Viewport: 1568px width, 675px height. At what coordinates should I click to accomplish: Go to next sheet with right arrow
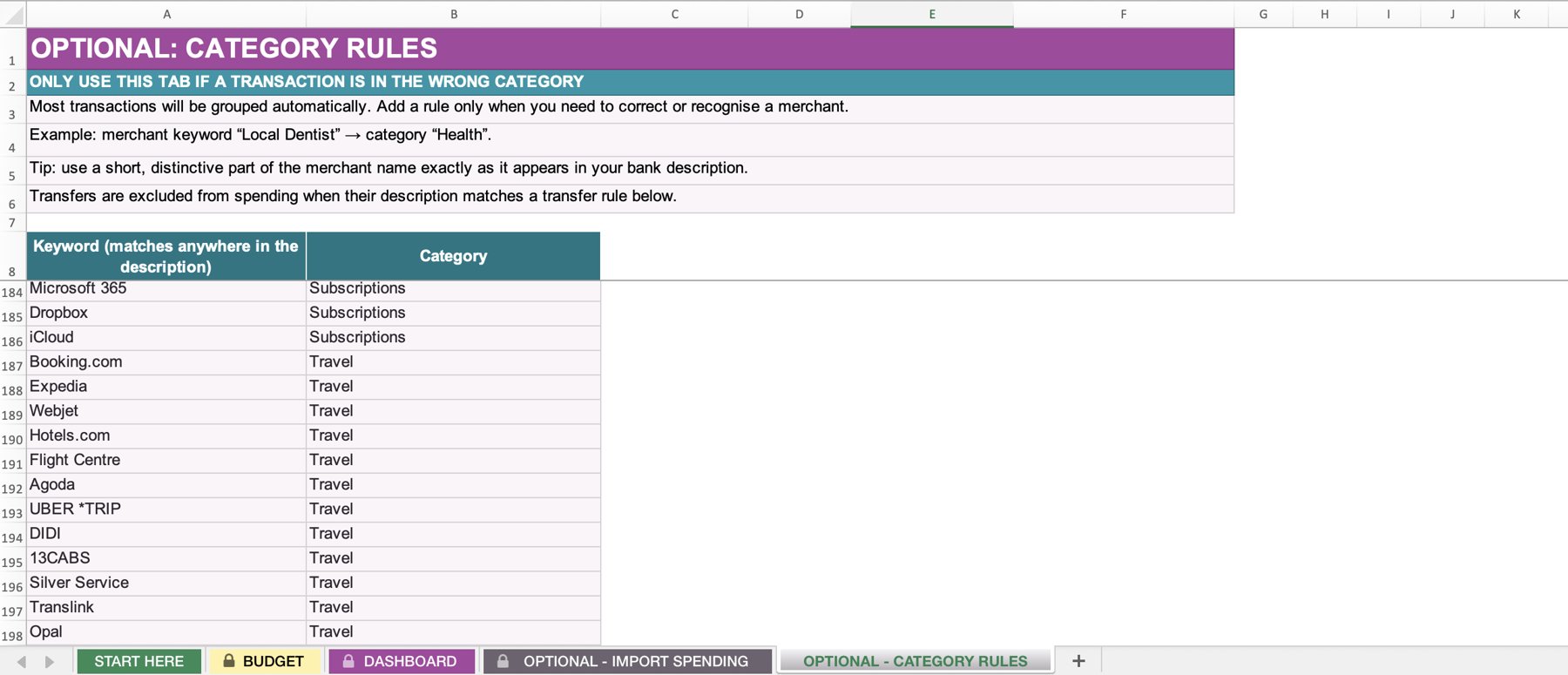click(x=50, y=662)
